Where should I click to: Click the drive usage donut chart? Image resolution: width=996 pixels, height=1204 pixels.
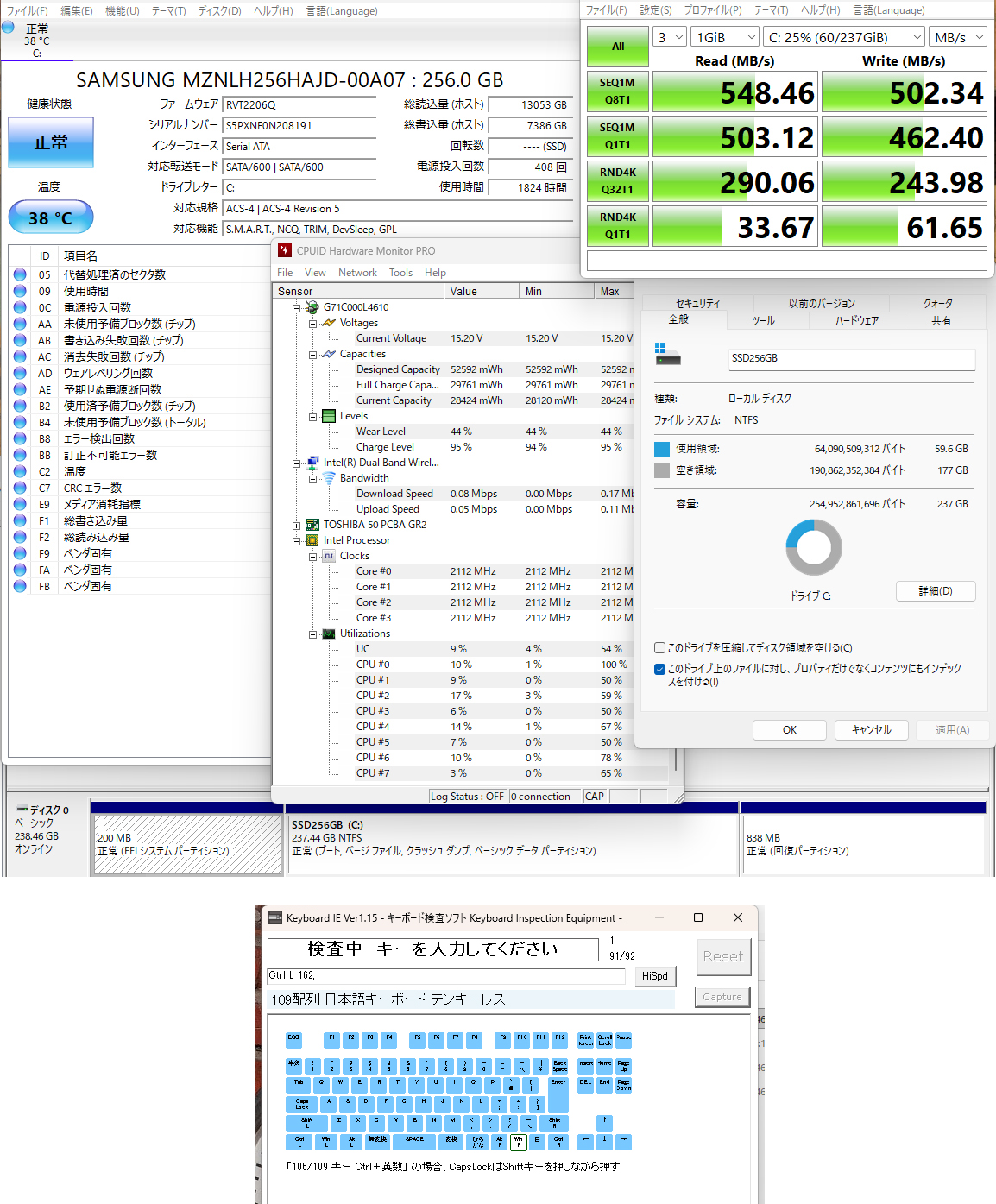coord(813,547)
